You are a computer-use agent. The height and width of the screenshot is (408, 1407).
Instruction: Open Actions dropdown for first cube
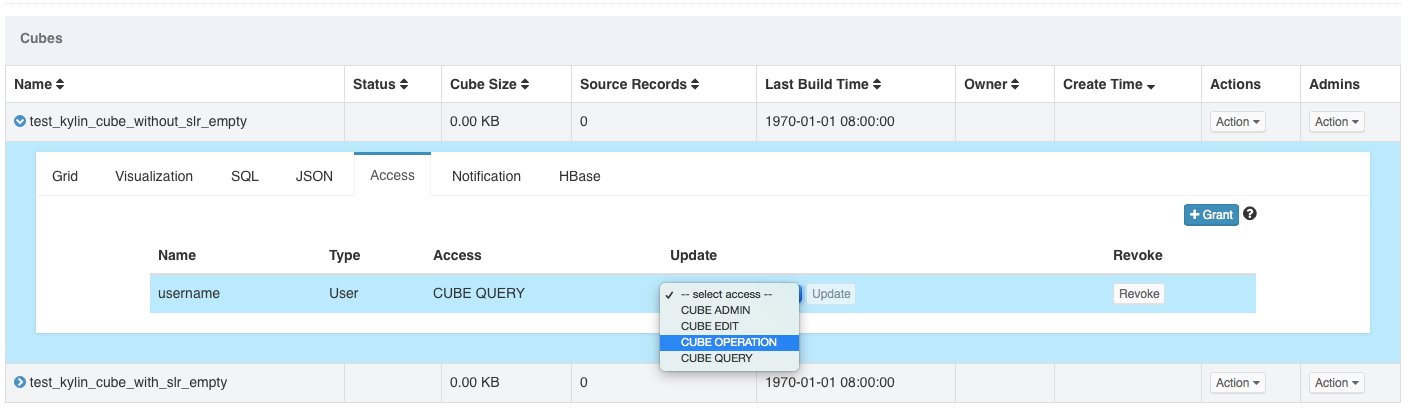1238,122
